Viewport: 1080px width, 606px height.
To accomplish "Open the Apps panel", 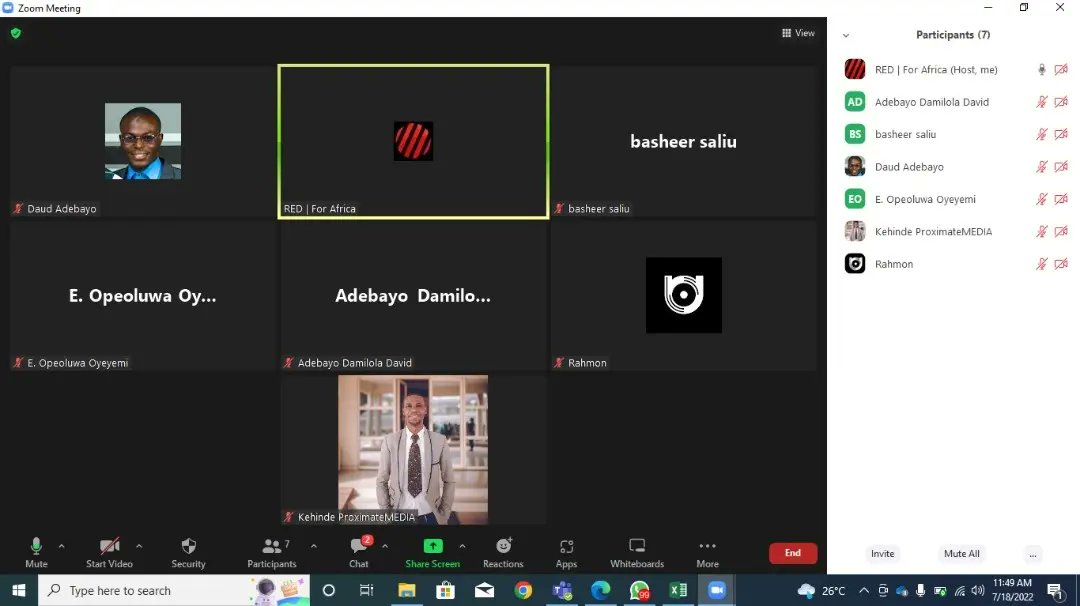I will point(566,553).
